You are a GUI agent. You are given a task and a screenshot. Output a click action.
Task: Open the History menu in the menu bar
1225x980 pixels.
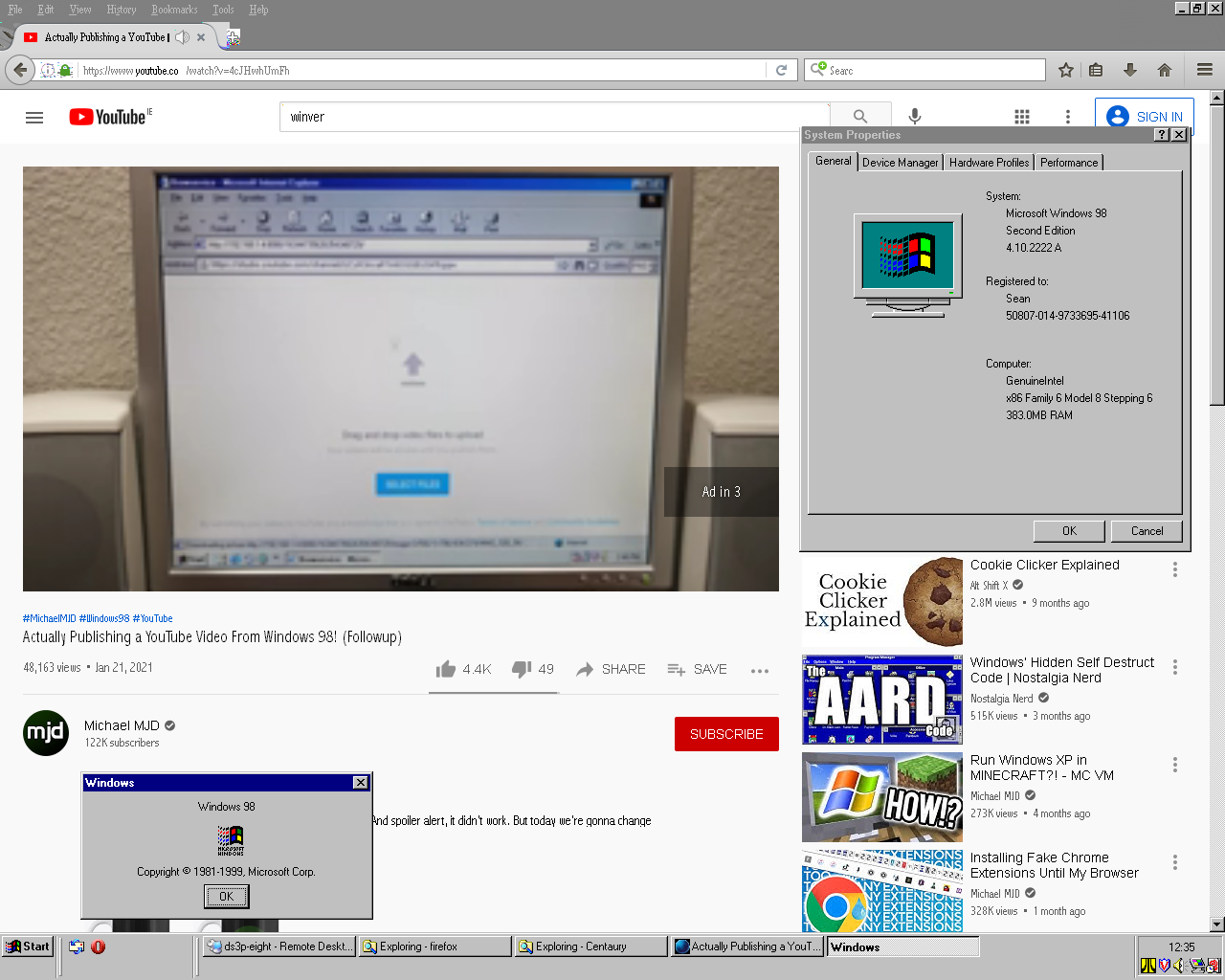tap(121, 10)
